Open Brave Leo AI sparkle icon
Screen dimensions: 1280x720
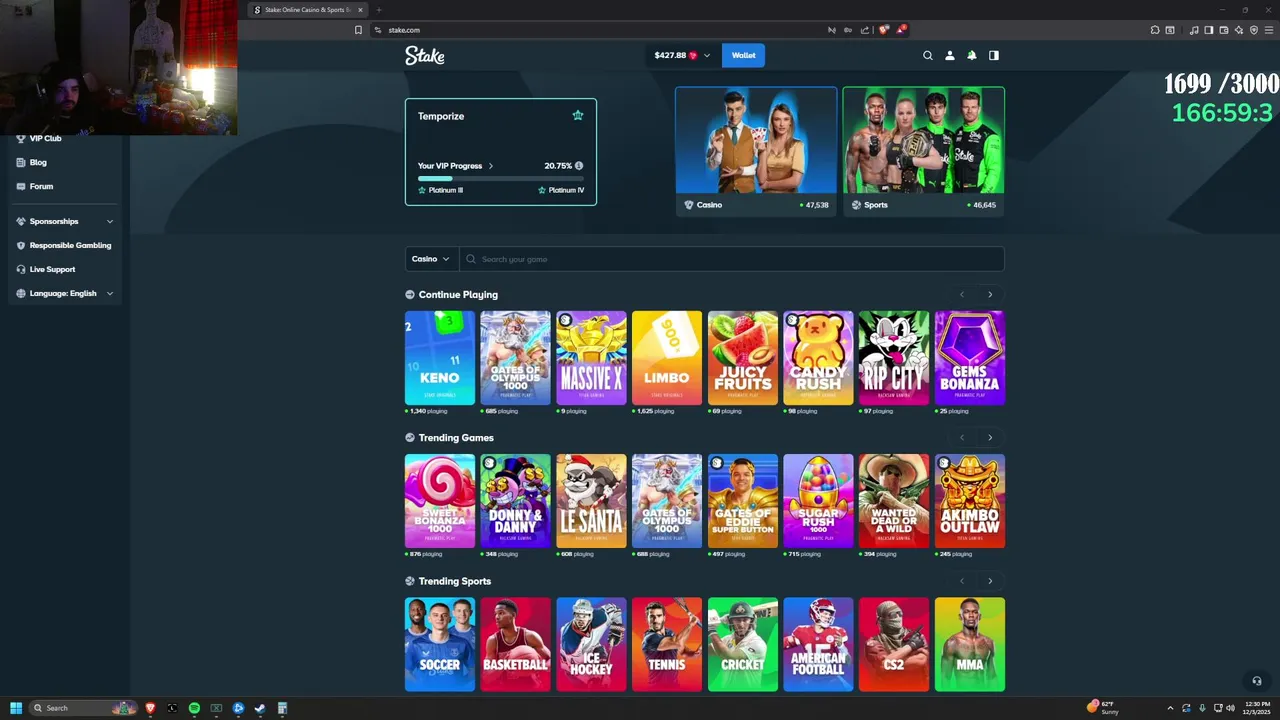(1239, 30)
